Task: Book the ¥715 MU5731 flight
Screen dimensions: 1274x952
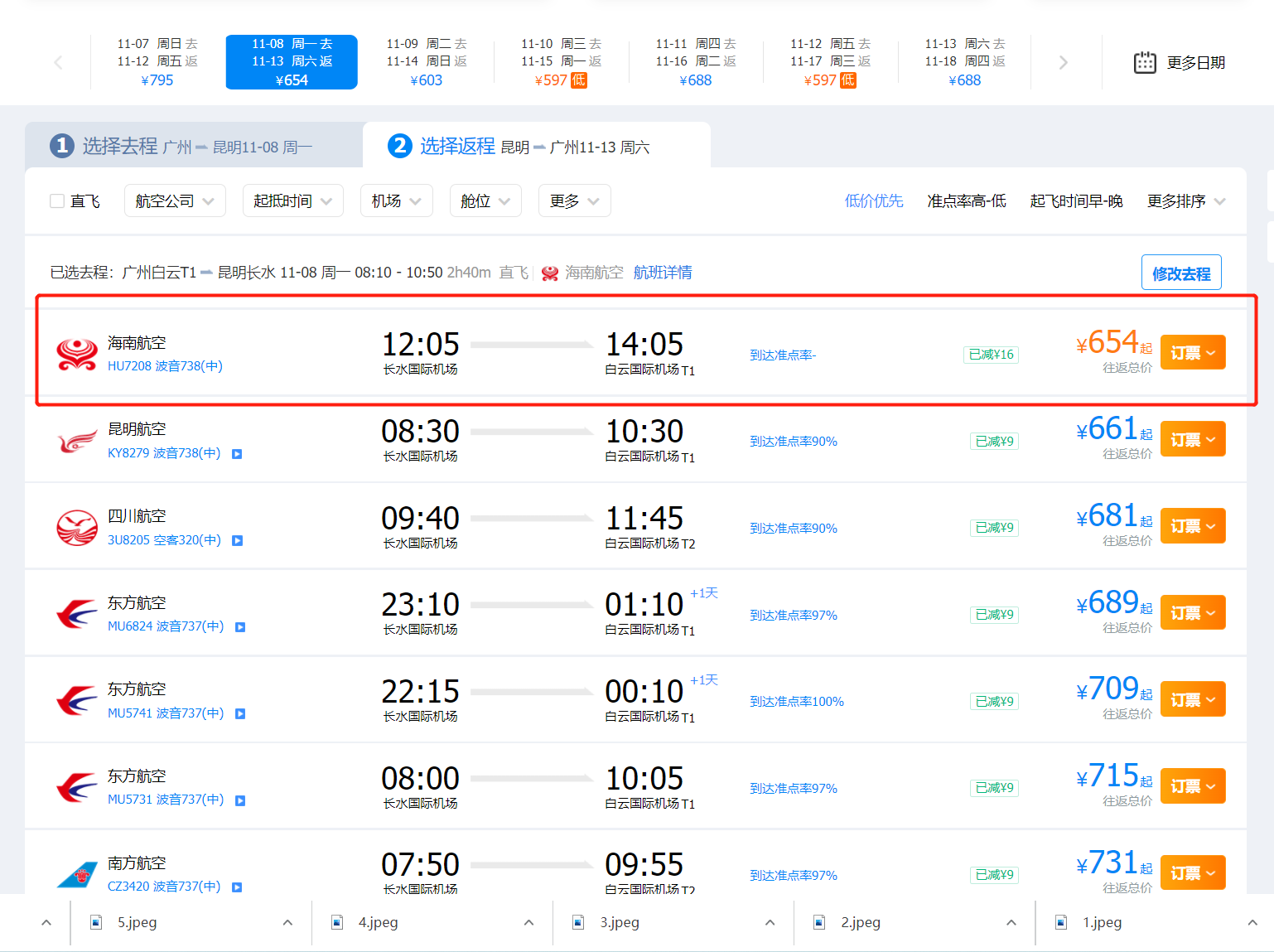Action: tap(1193, 786)
